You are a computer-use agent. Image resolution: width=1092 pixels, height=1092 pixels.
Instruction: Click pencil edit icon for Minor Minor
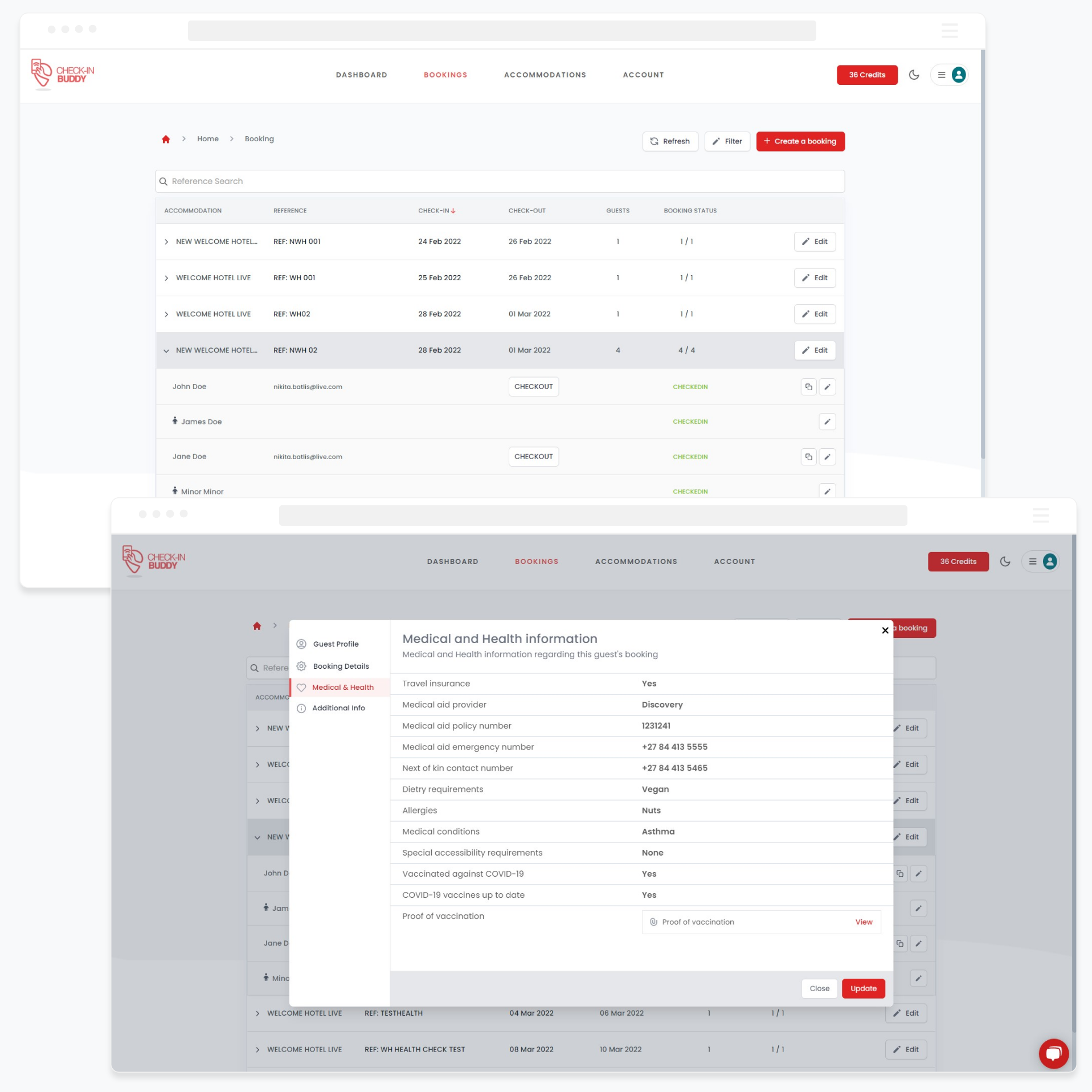(x=827, y=491)
